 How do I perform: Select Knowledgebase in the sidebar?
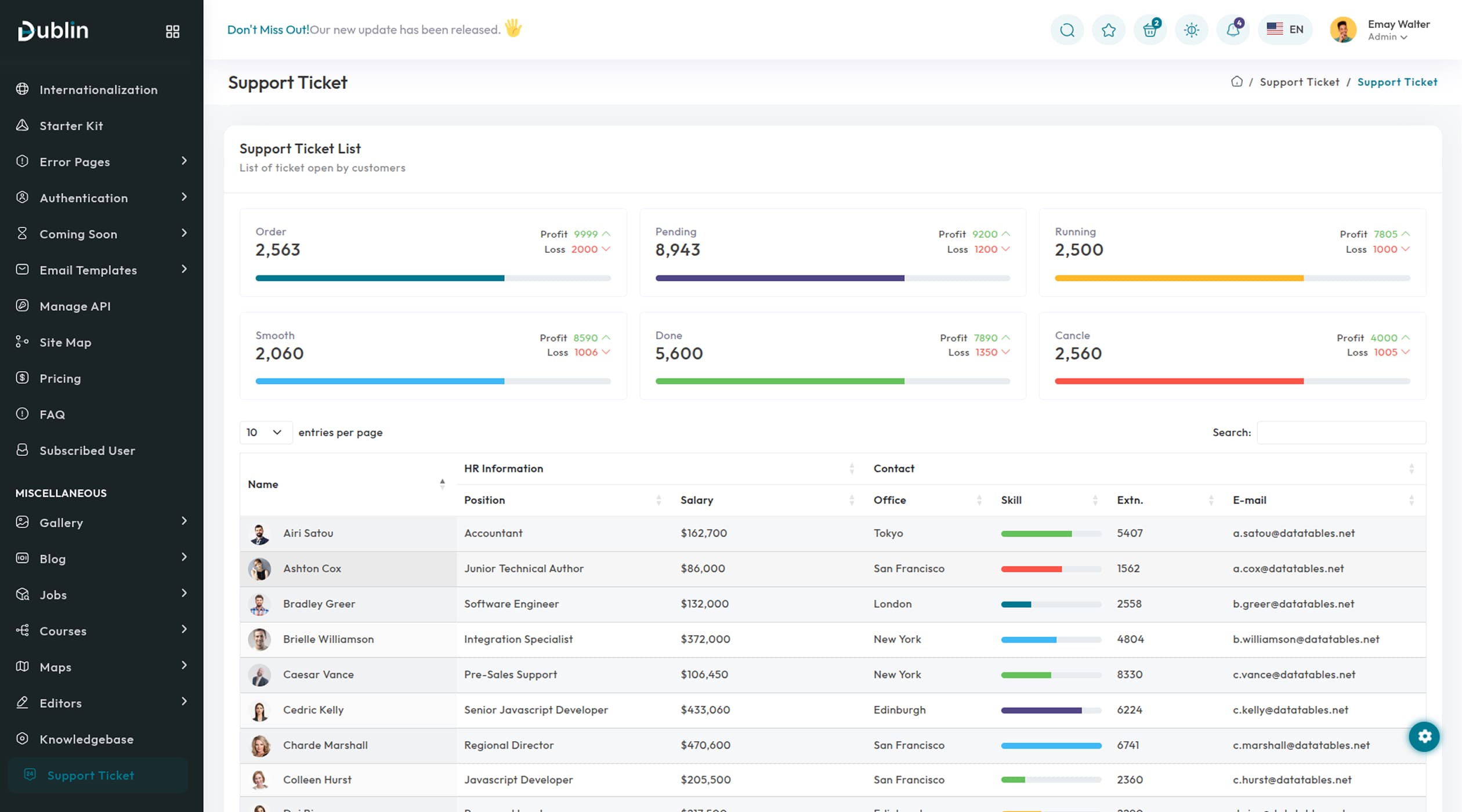pos(86,739)
